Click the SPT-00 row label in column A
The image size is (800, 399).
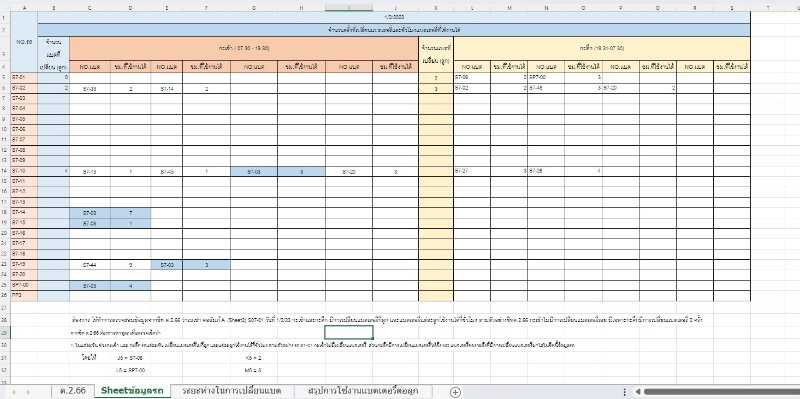coord(24,286)
